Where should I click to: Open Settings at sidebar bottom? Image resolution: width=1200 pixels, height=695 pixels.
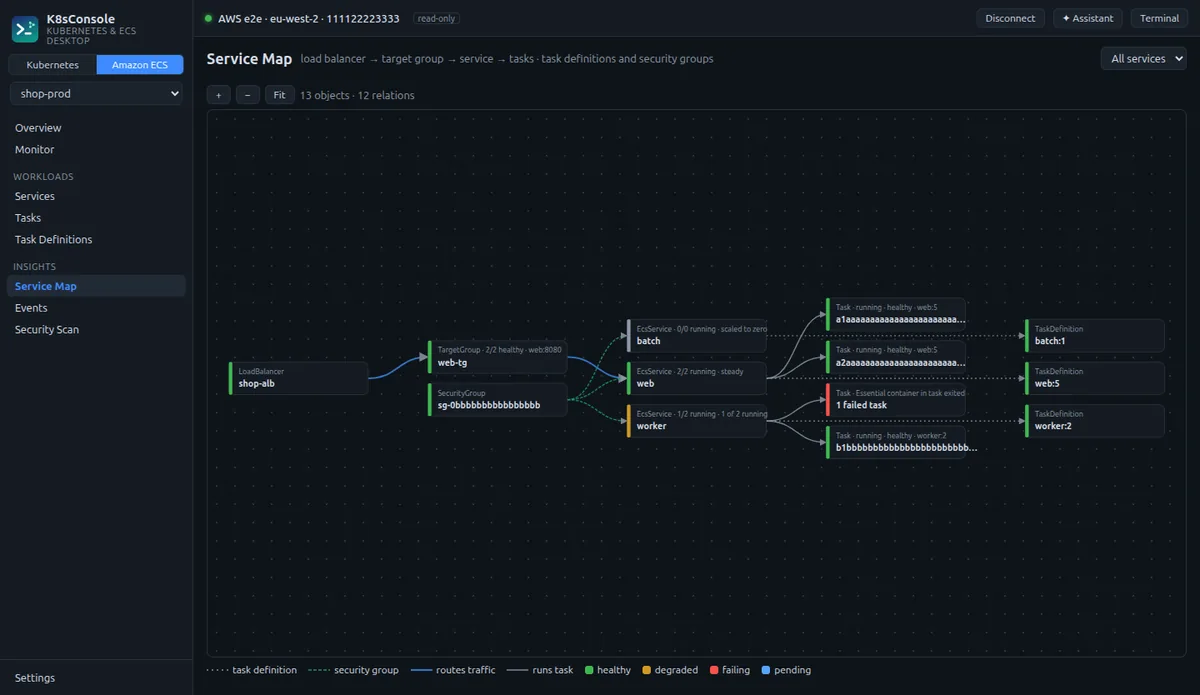click(96, 678)
